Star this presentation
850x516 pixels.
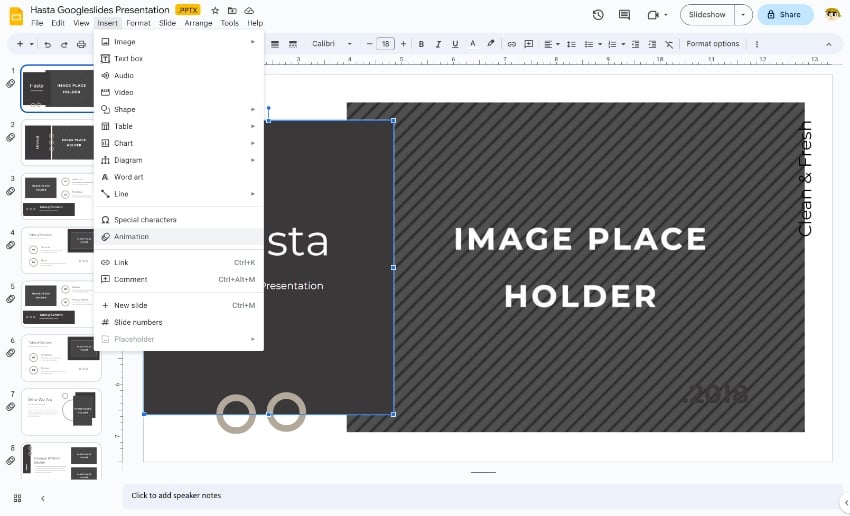(215, 10)
